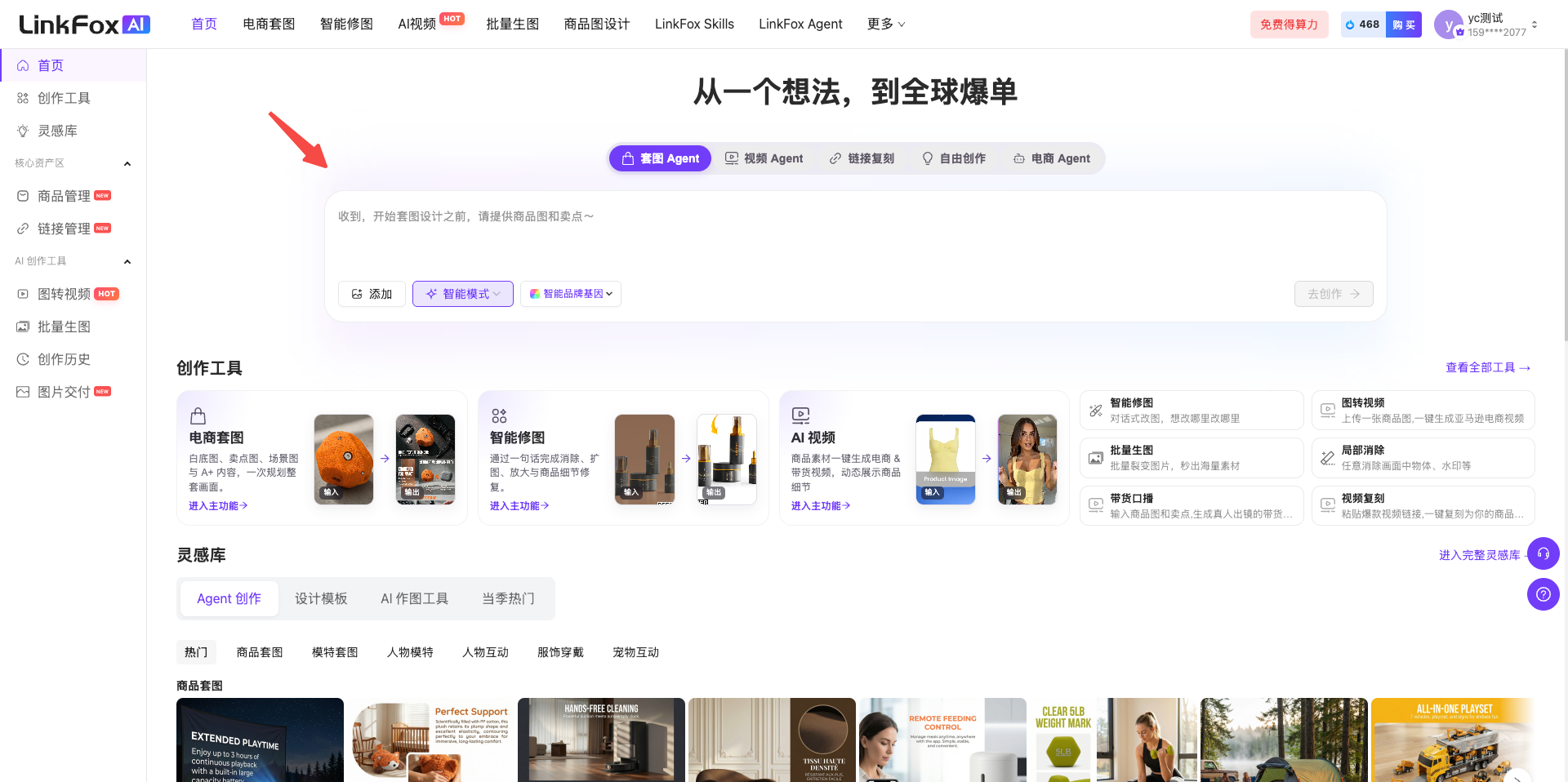Open the 视频复刻 tool card
This screenshot has height=782, width=1568.
click(1423, 506)
